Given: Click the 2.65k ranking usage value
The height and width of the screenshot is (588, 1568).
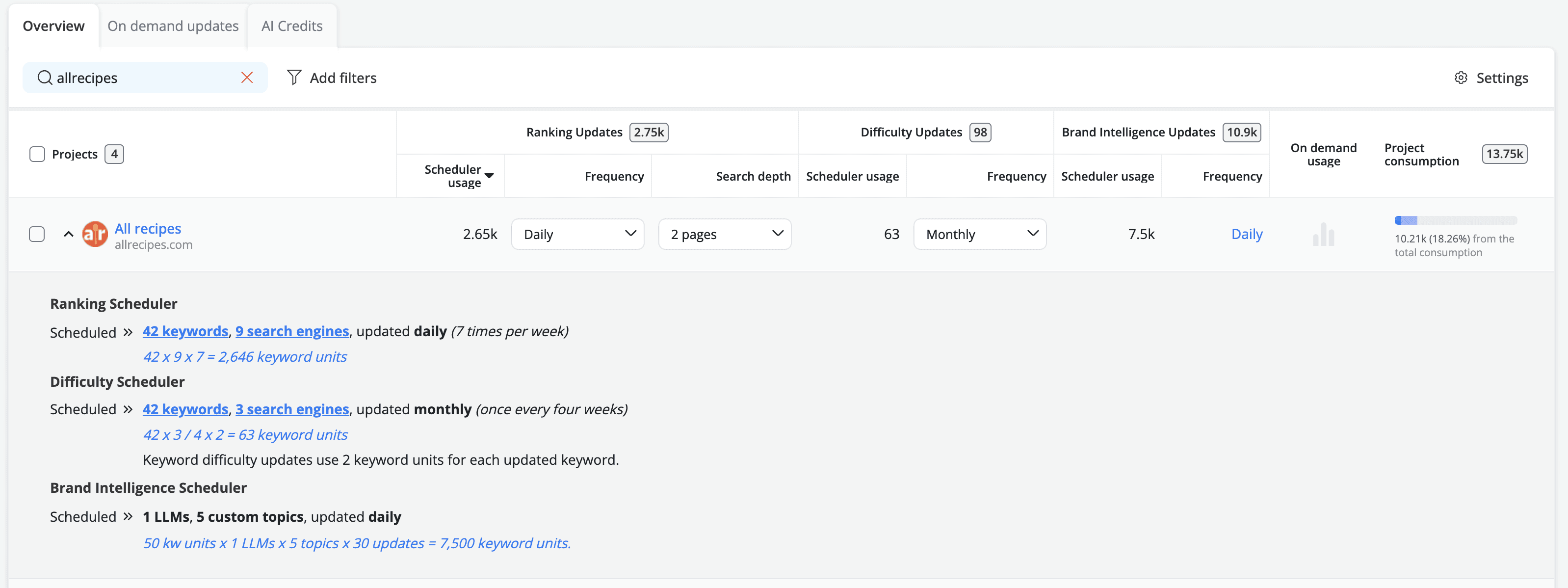Looking at the screenshot, I should 480,234.
